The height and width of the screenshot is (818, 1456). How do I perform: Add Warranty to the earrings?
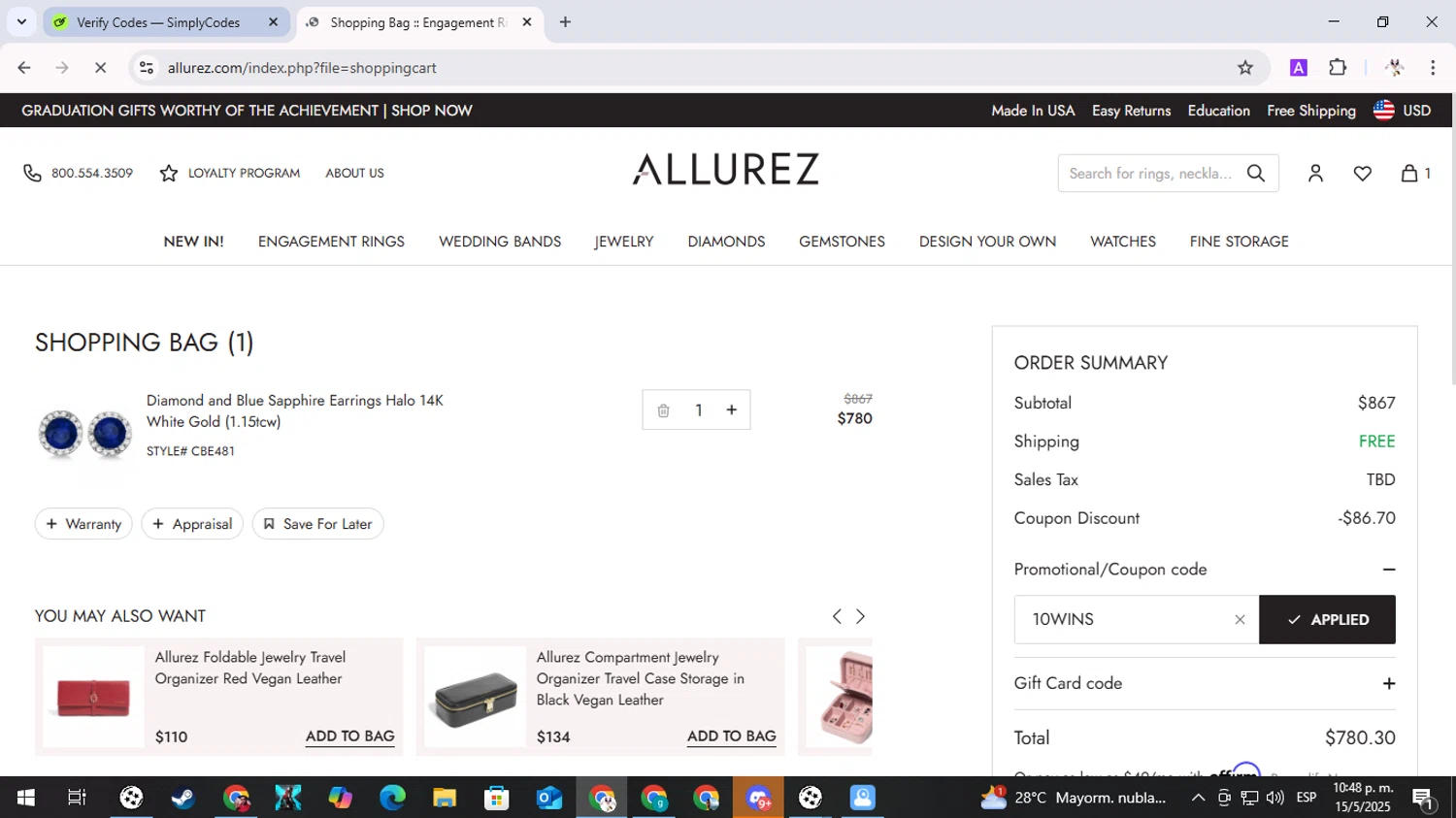[x=83, y=524]
